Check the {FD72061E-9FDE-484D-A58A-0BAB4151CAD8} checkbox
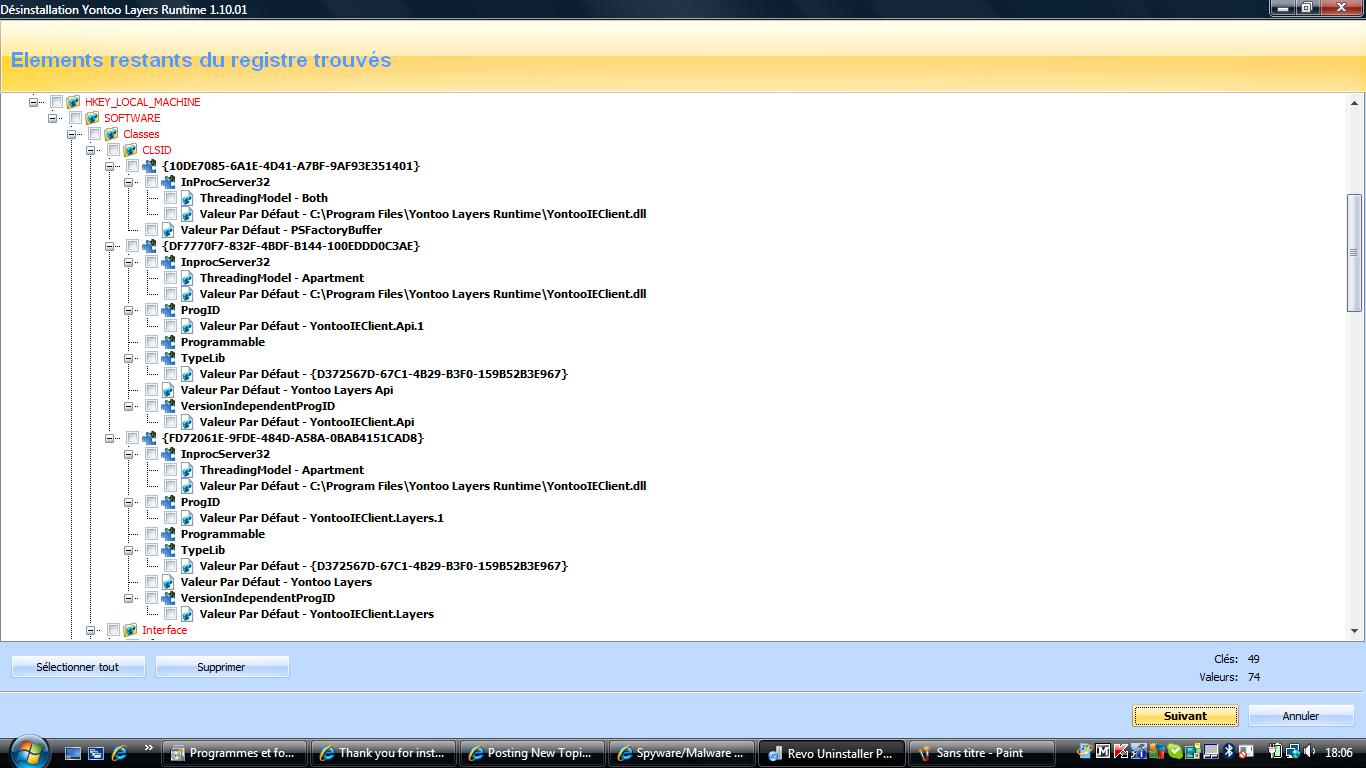Screen dimensions: 1366x768 [x=132, y=438]
